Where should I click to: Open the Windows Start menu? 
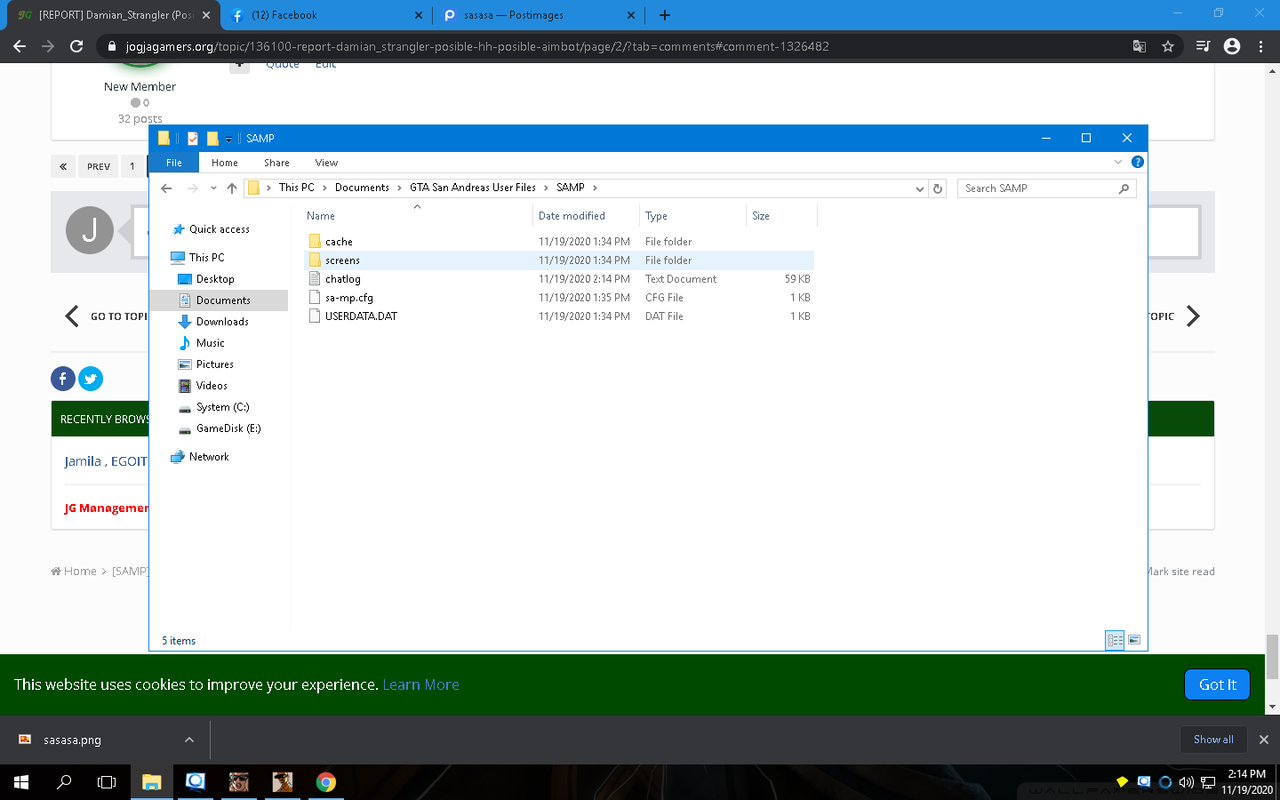click(20, 782)
